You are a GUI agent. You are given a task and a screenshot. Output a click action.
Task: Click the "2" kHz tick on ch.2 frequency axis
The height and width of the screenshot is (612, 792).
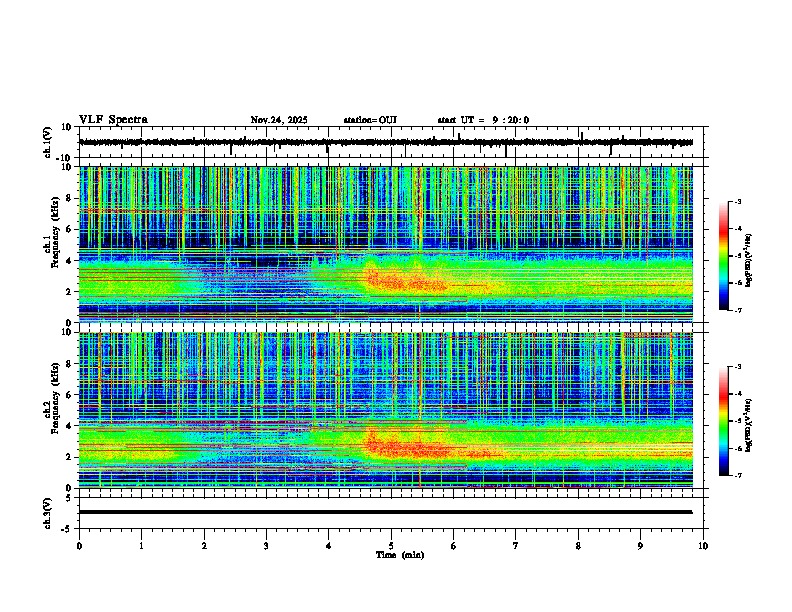[70, 457]
